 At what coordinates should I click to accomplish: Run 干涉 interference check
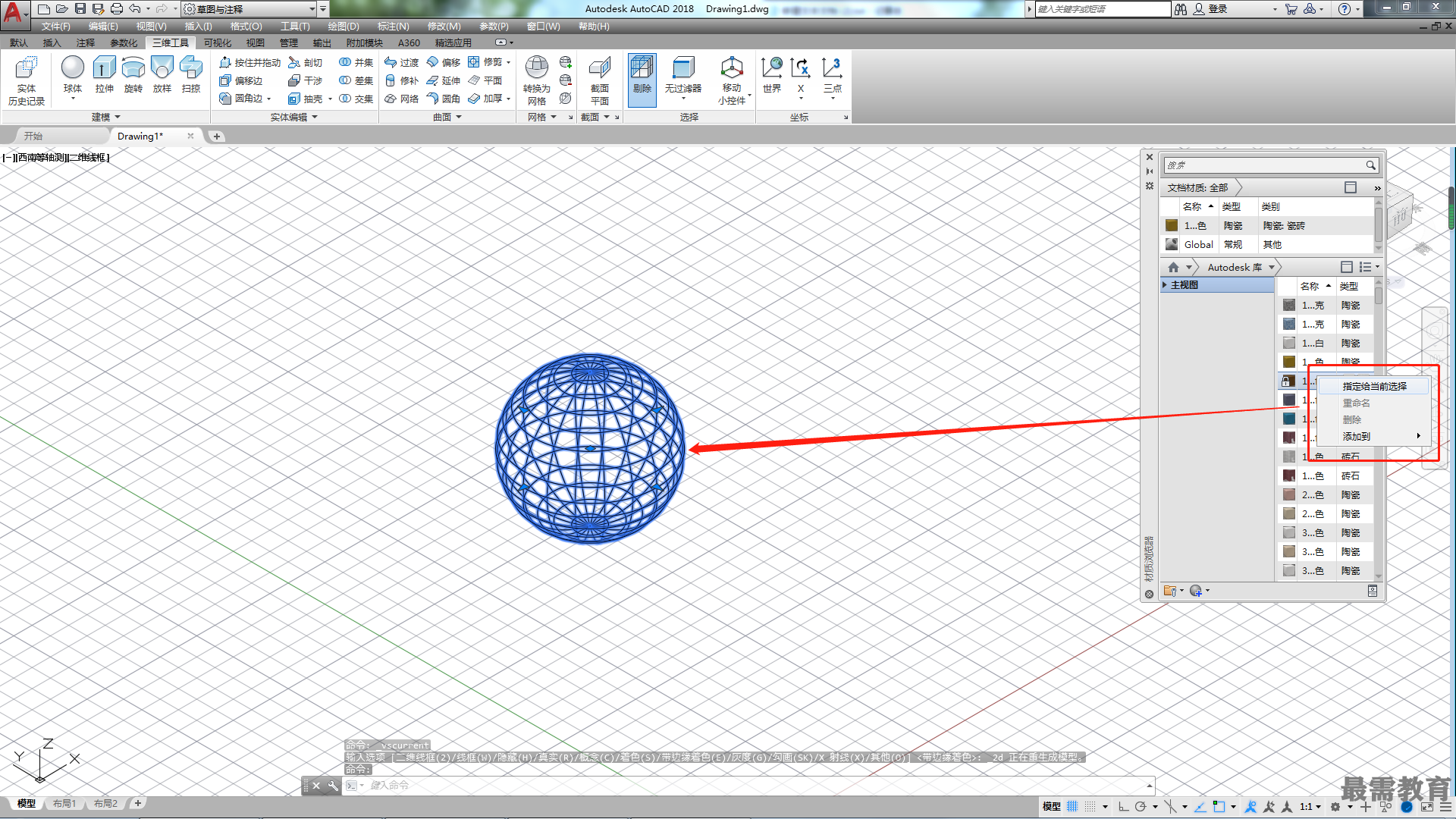click(305, 80)
